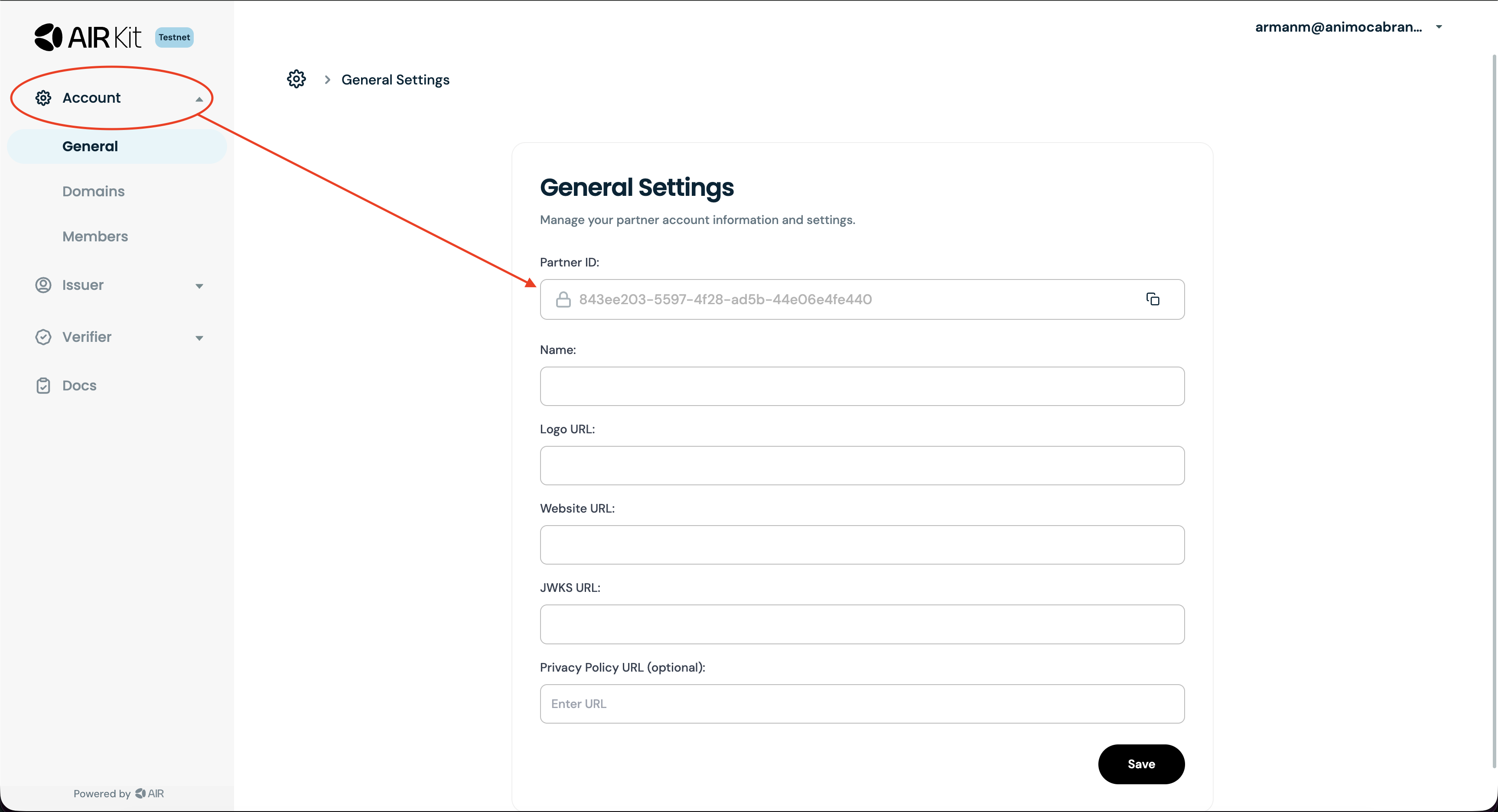
Task: Click the 'JWKS URL:' label
Action: 570,588
